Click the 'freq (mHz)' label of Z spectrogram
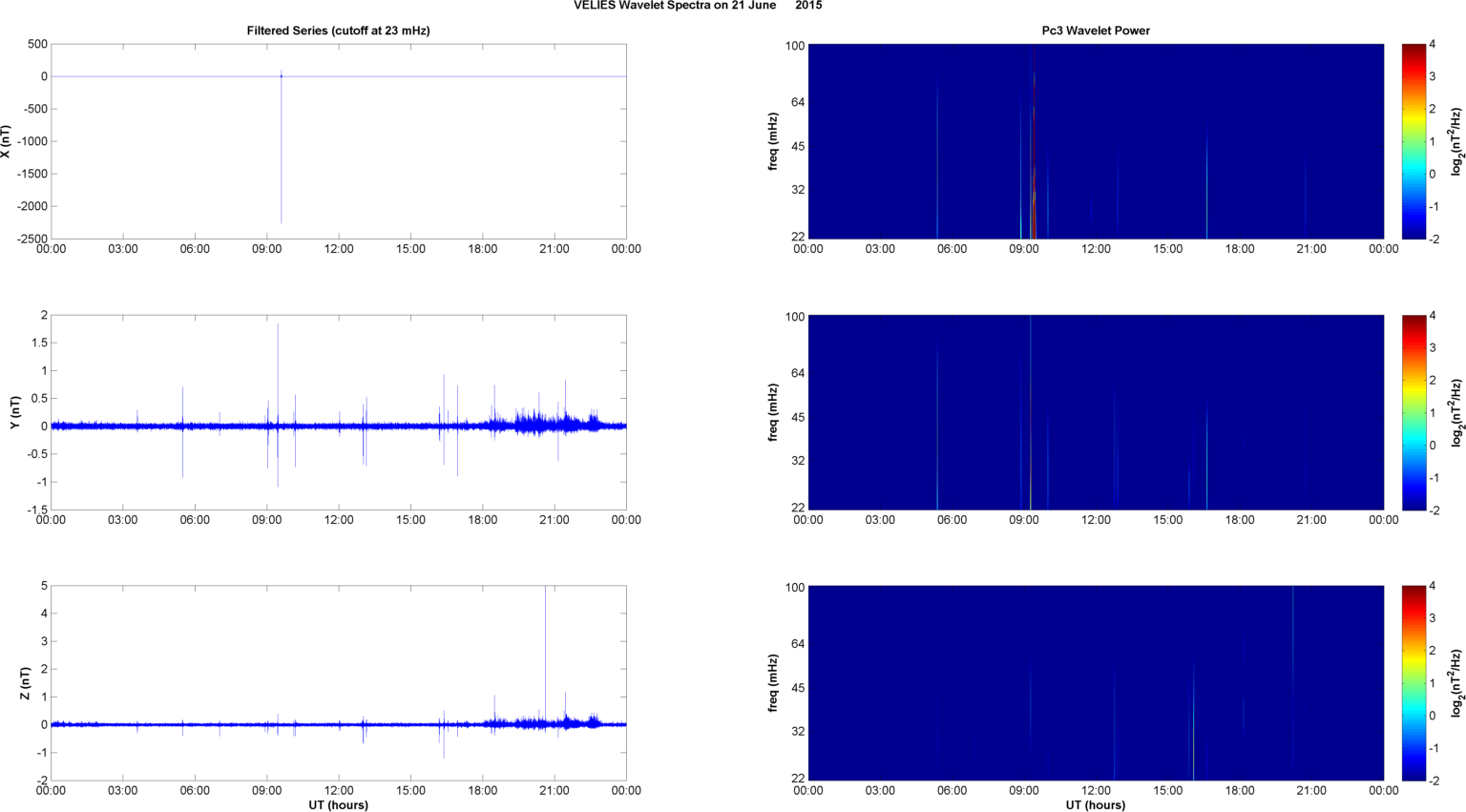The image size is (1466, 812). point(773,683)
